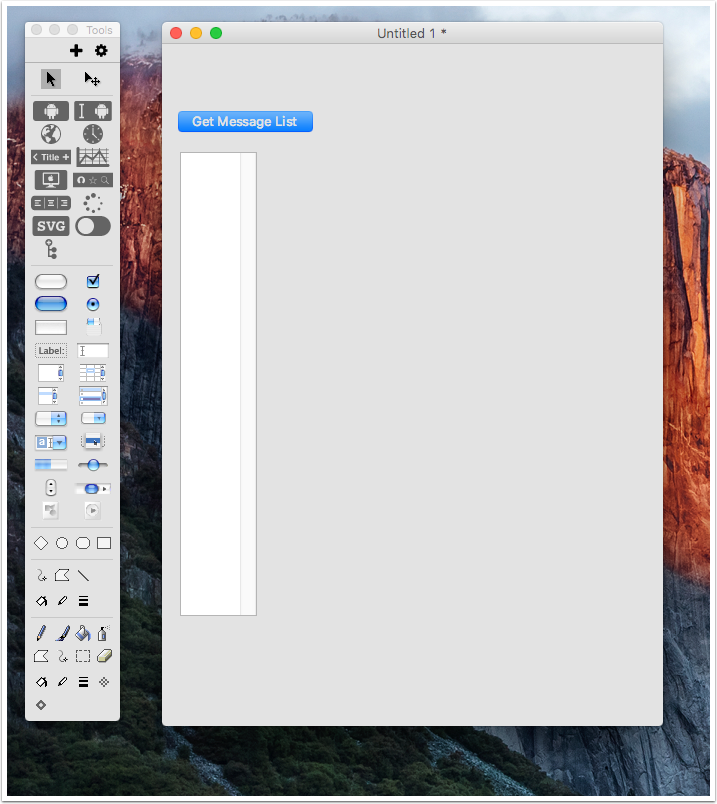The image size is (717, 804).
Task: Choose the pulldown menu control
Action: coord(93,418)
